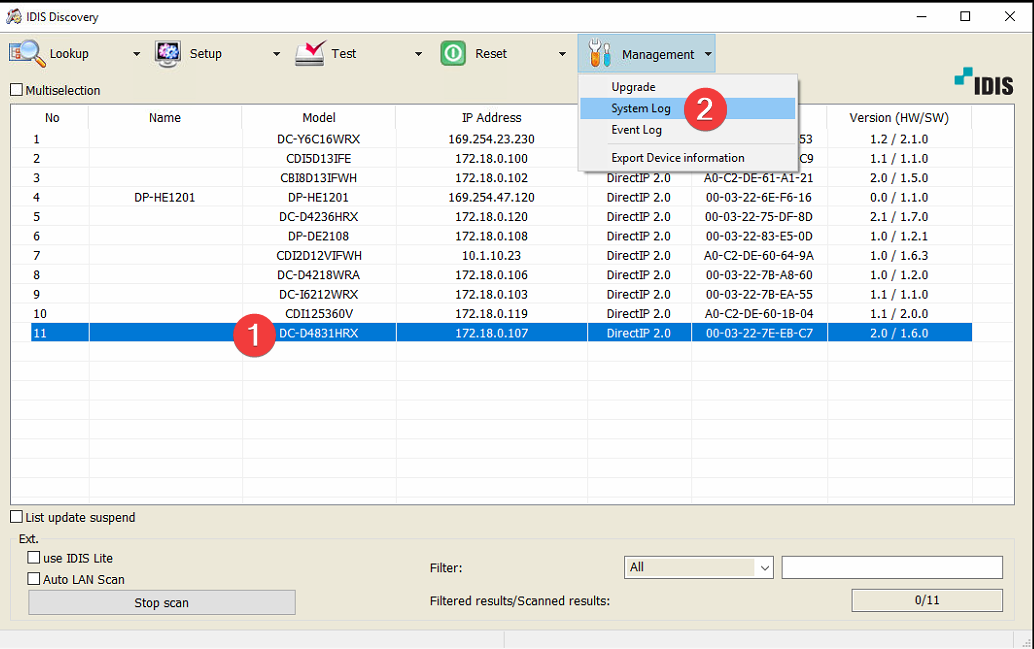This screenshot has height=649, width=1034.
Task: Click the MAC address 00-03-22-7E-EB-C7
Action: (x=758, y=333)
